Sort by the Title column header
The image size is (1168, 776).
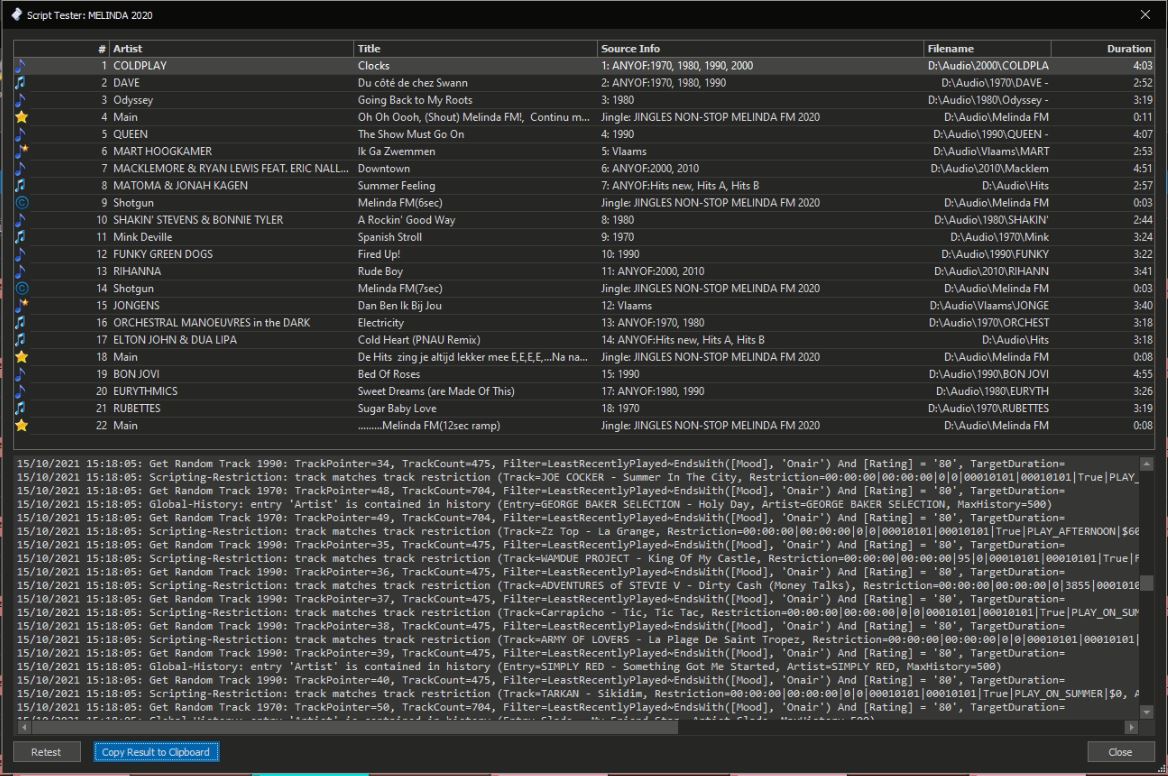coord(474,48)
